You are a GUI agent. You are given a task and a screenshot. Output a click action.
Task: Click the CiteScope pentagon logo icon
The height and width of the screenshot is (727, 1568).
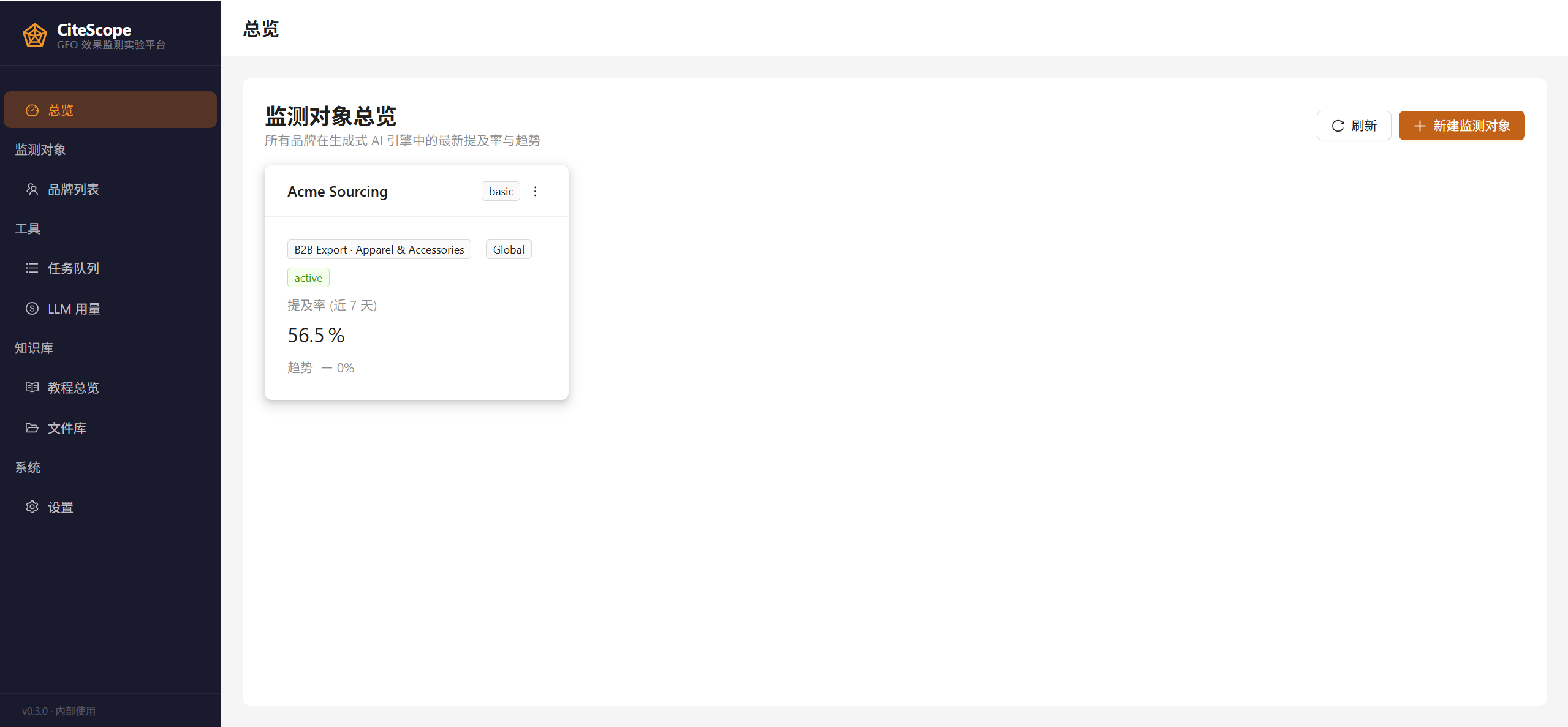coord(35,36)
